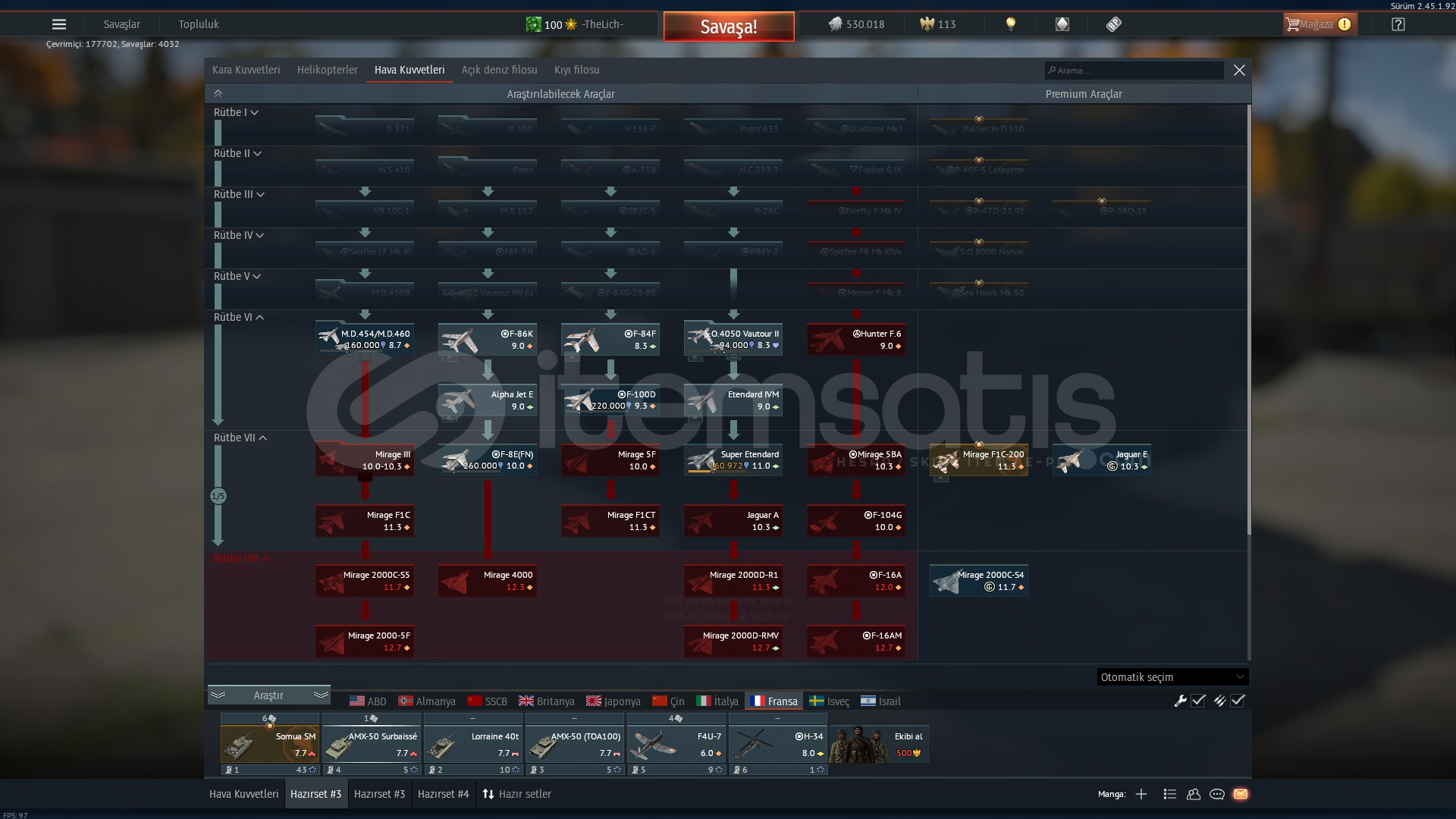Open the main hamburger menu
This screenshot has width=1456, height=819.
[59, 24]
